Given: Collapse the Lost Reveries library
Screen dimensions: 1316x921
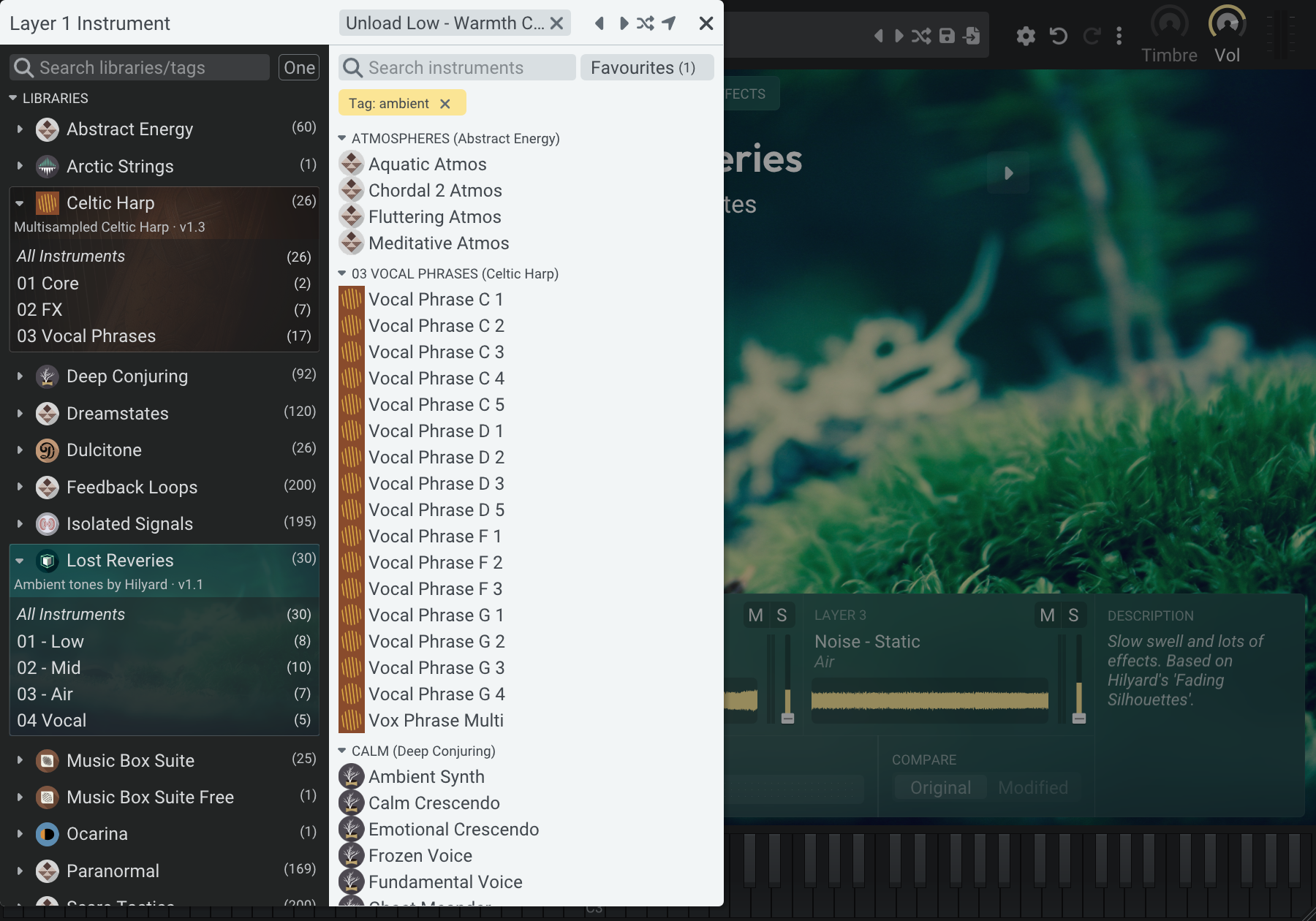Looking at the screenshot, I should tap(20, 561).
